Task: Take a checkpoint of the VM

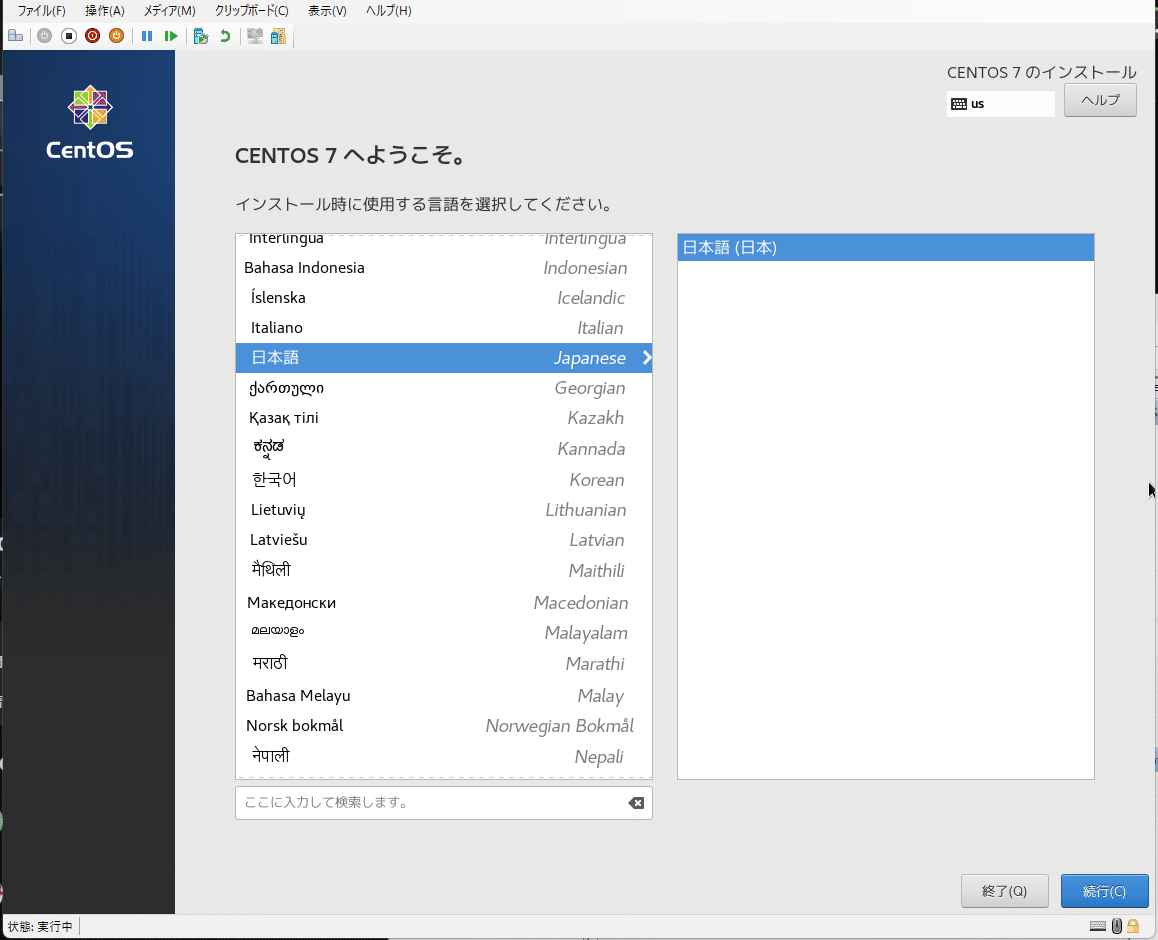Action: point(199,35)
